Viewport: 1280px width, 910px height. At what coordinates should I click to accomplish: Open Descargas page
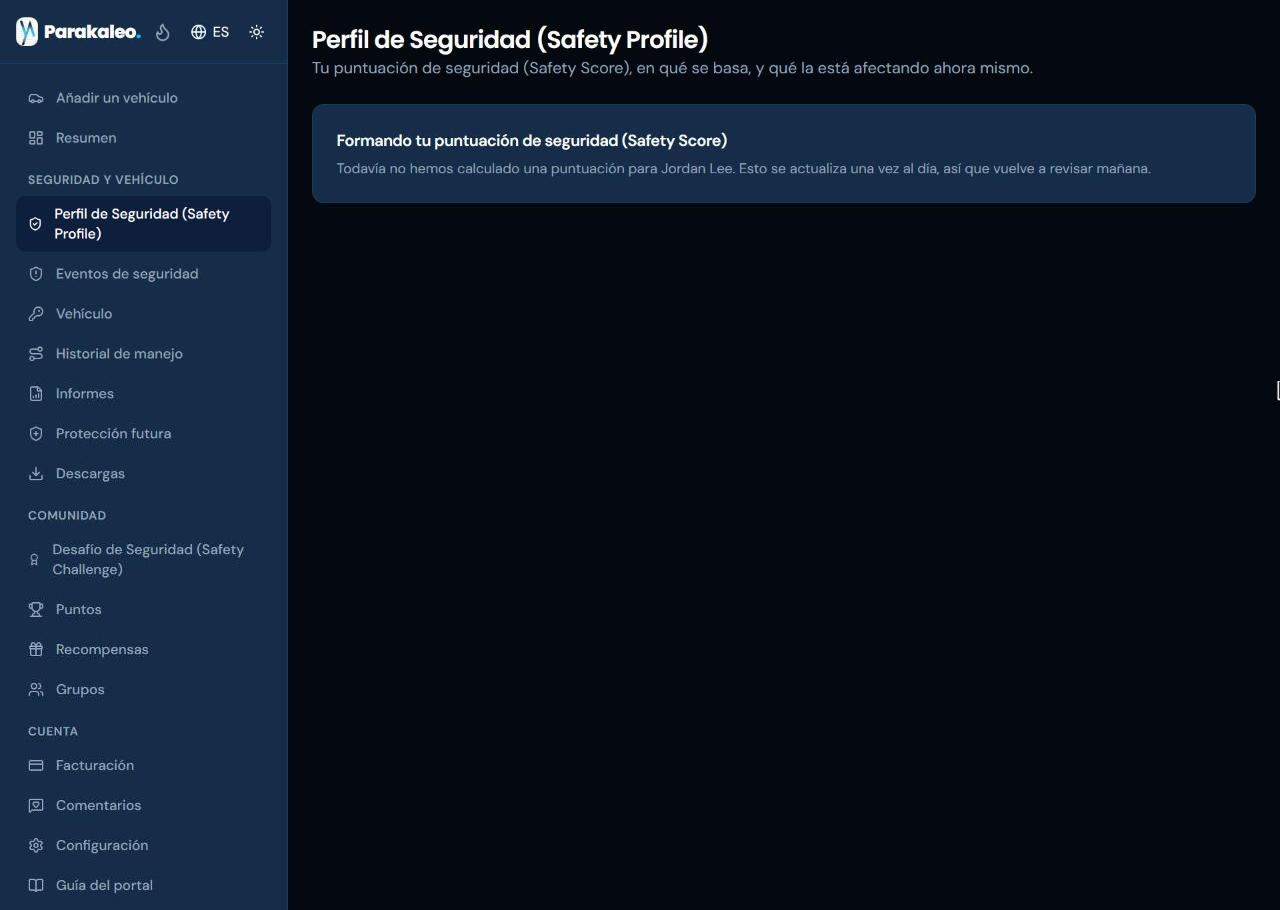coord(143,474)
